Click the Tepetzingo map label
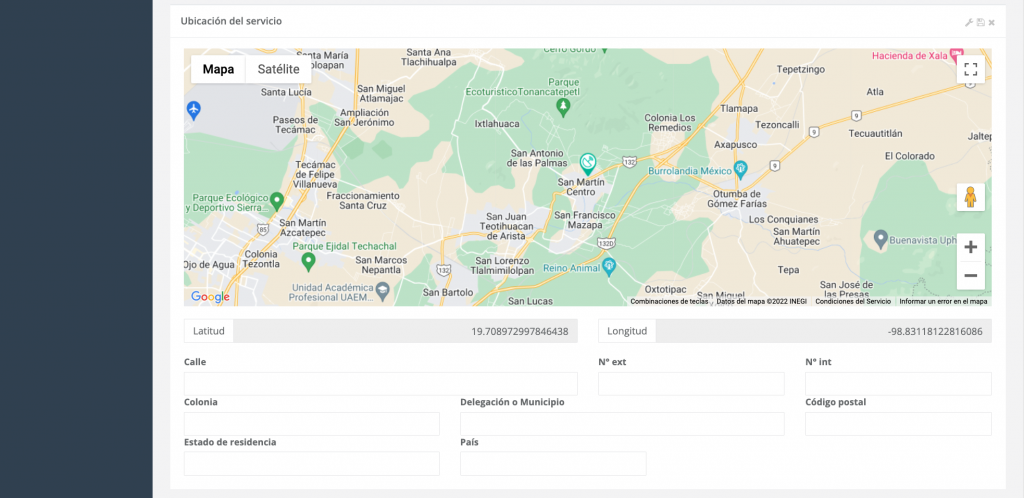This screenshot has height=498, width=1024. coord(801,69)
